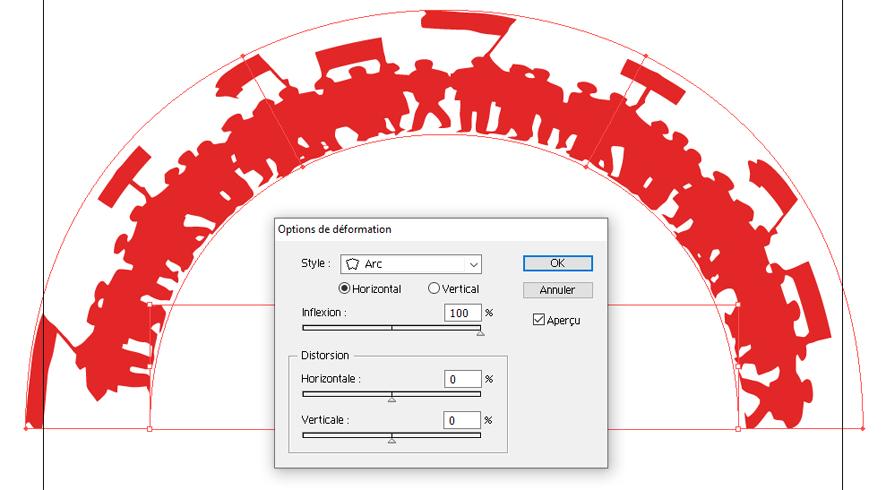This screenshot has width=886, height=490.
Task: Open the Style dropdown showing Arc
Action: click(411, 264)
